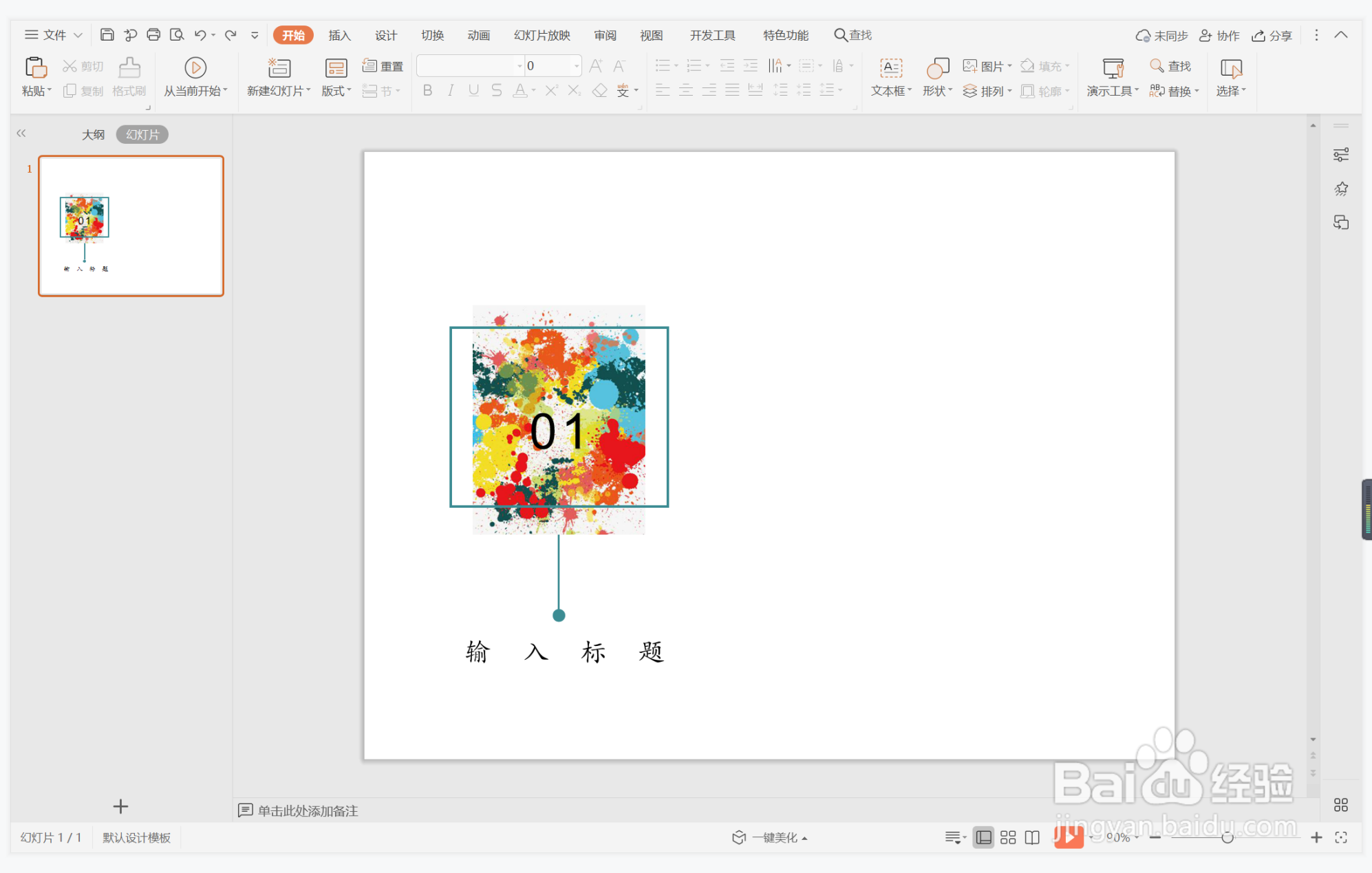Adjust the zoom slider handle

click(x=1227, y=837)
